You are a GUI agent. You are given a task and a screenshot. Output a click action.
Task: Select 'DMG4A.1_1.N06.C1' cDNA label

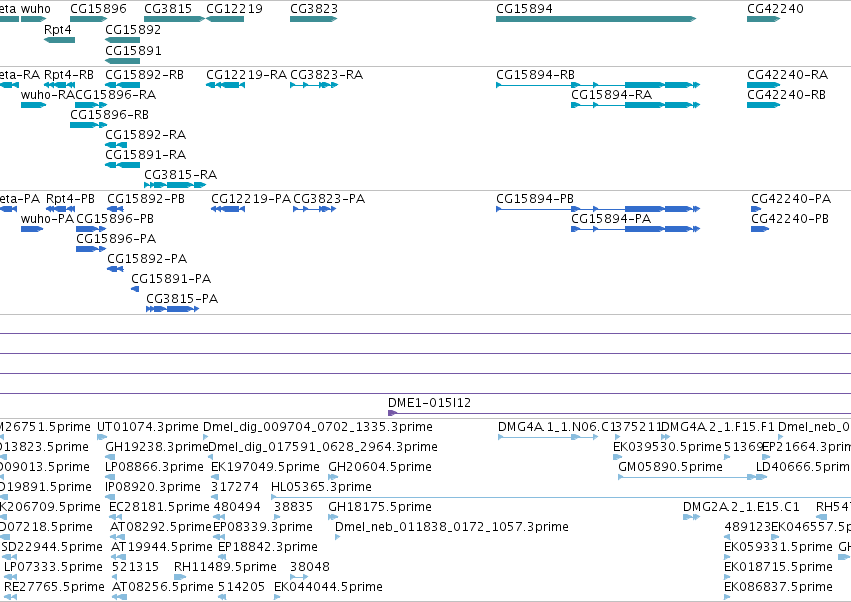556,427
